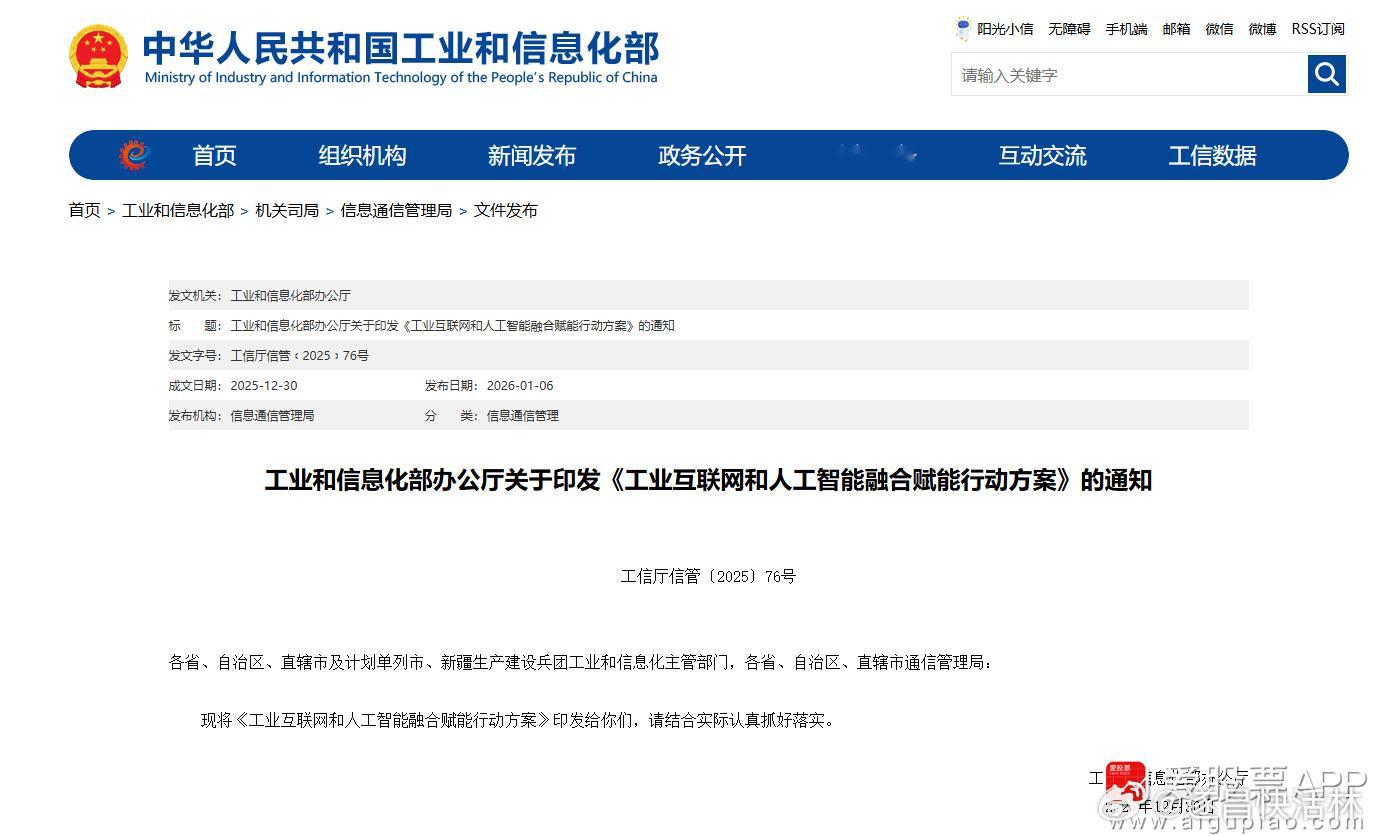Click 信息通信管理局 in the breadcrumb

(395, 210)
